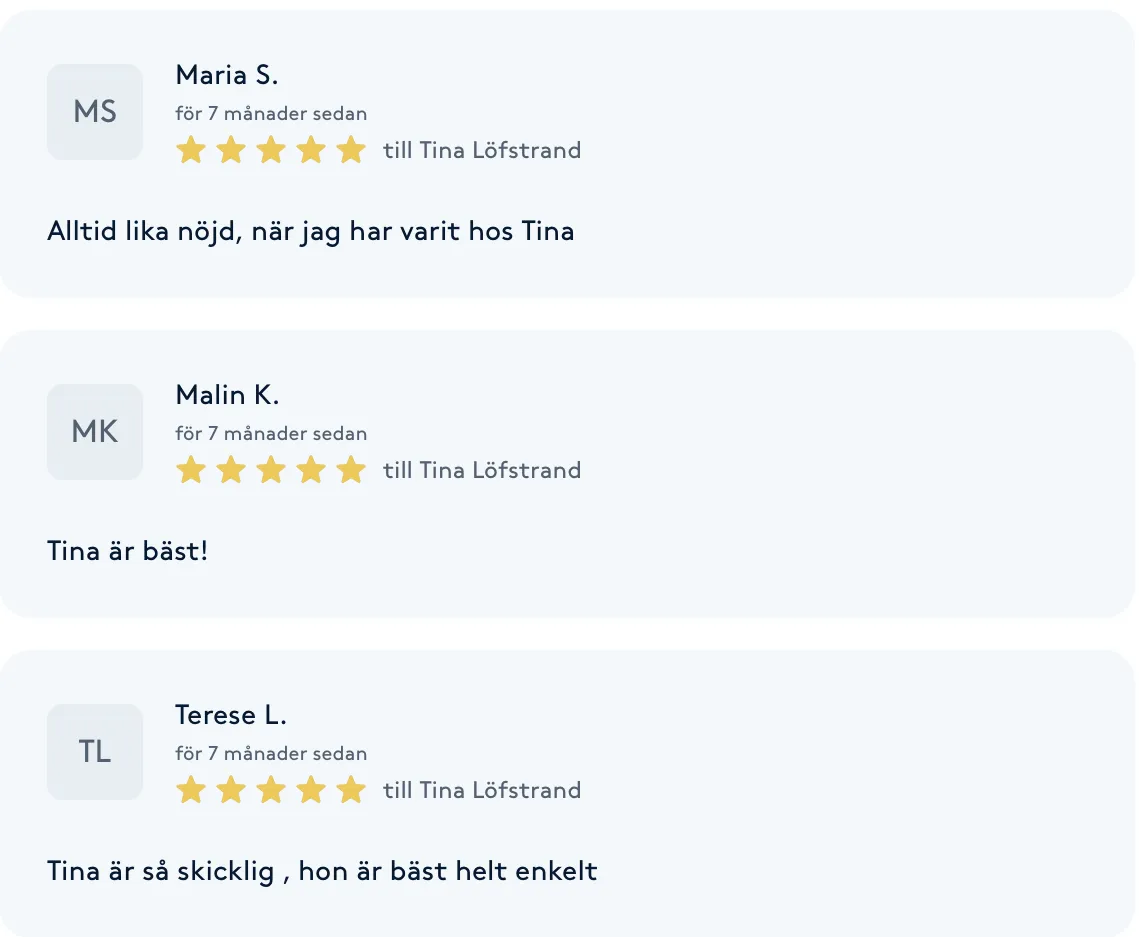Click timestamp under Terese L.
This screenshot has width=1139, height=937.
[x=271, y=754]
